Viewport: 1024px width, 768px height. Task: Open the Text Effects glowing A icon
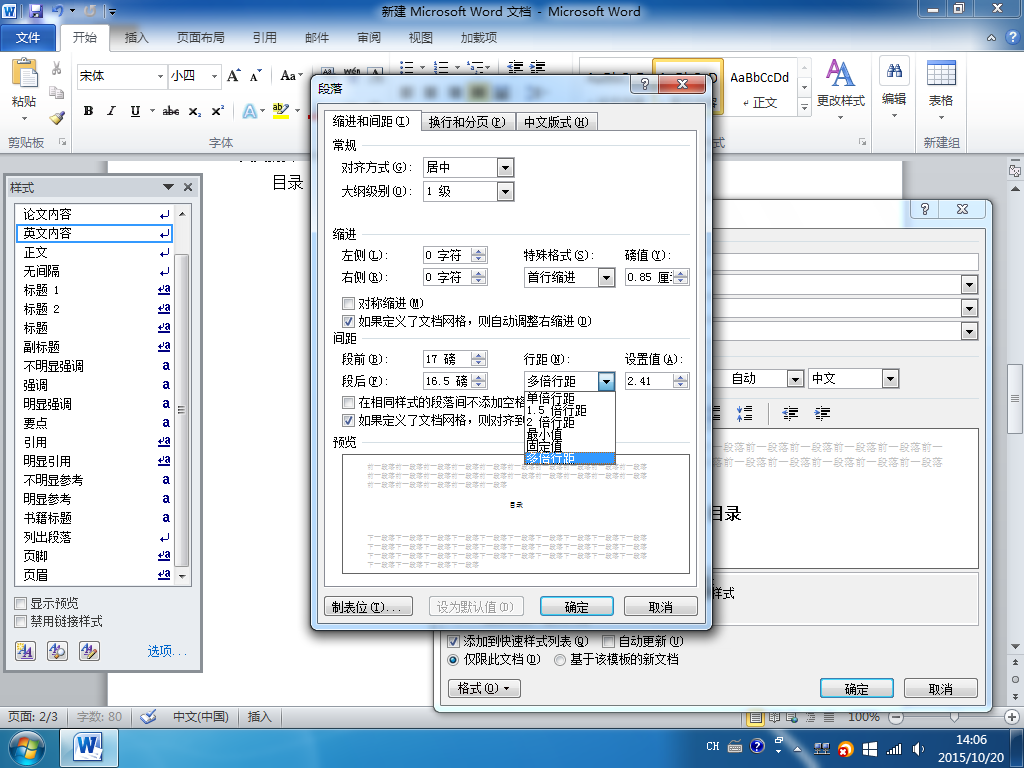pos(249,111)
